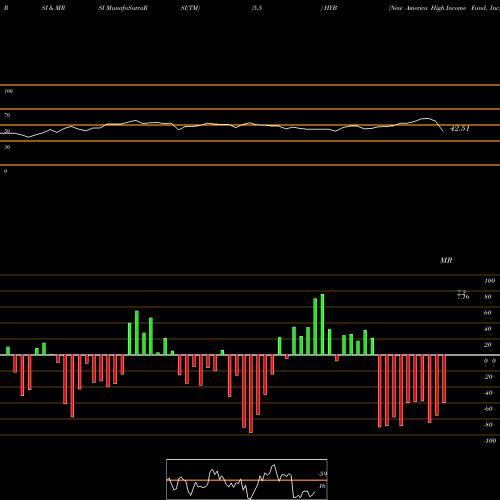Click the longest red MR histogram bar
Image resolution: width=500 pixels, height=500 pixels.
pos(251,394)
